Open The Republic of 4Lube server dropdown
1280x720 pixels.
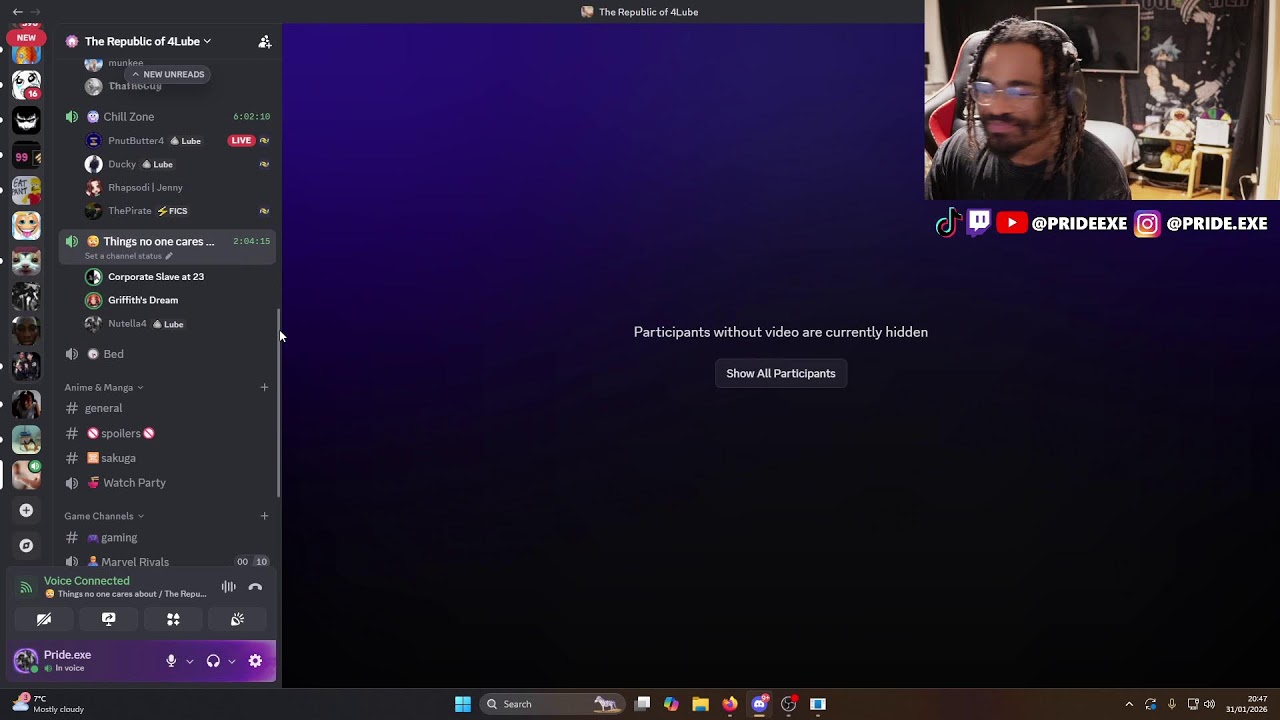point(147,41)
